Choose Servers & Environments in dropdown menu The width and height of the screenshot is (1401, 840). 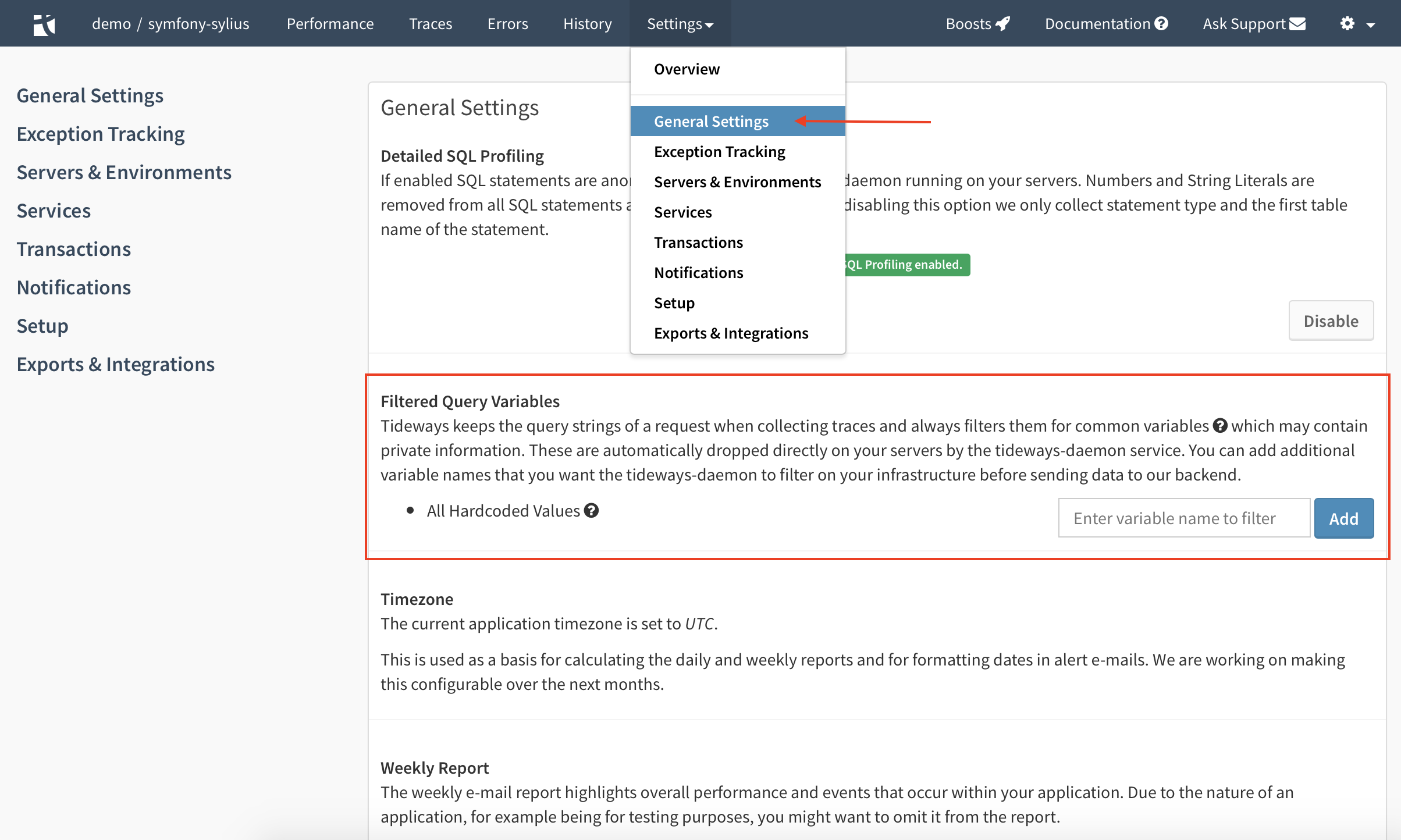click(738, 181)
